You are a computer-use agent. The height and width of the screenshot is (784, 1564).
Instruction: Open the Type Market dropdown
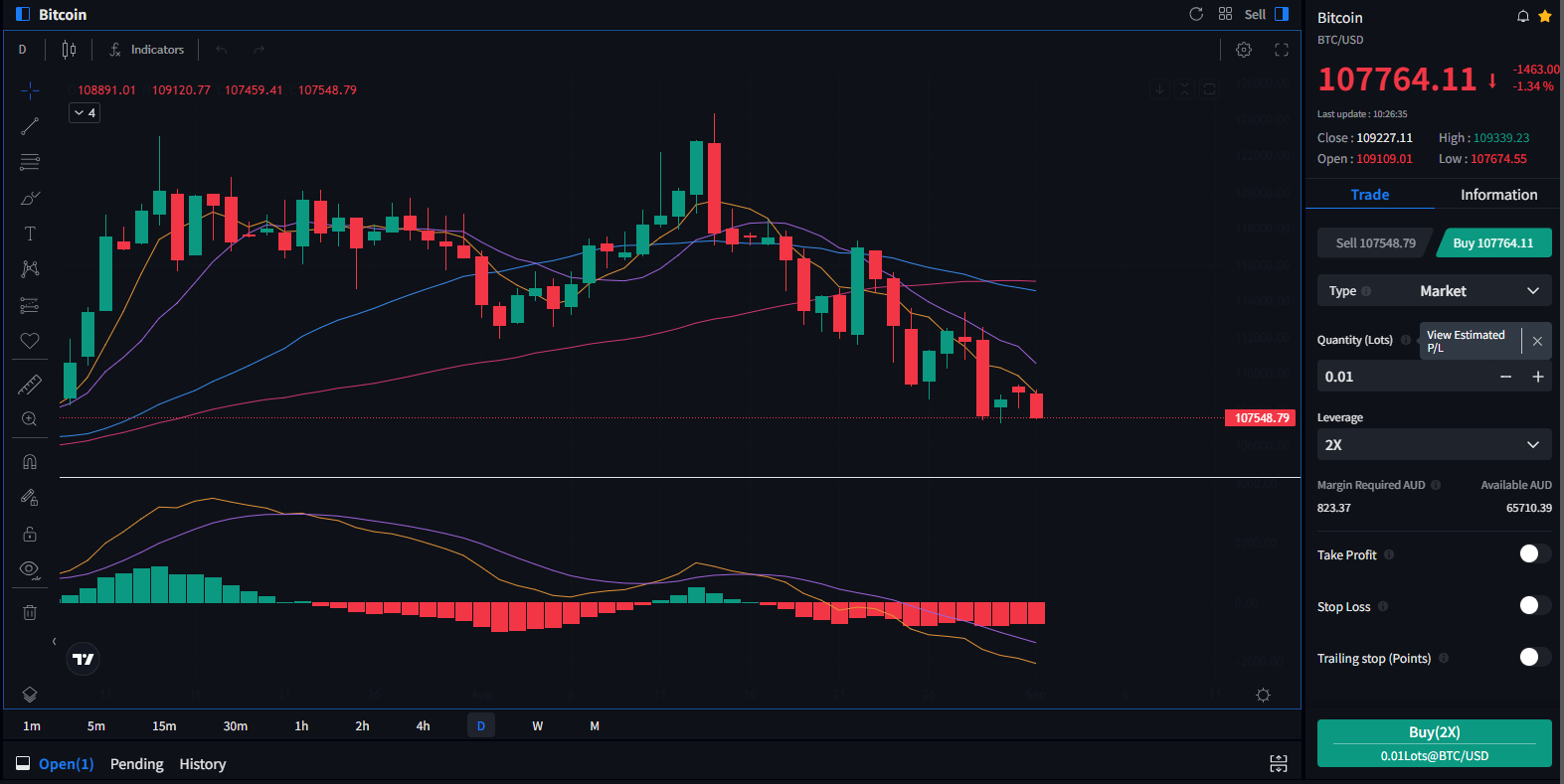tap(1434, 291)
